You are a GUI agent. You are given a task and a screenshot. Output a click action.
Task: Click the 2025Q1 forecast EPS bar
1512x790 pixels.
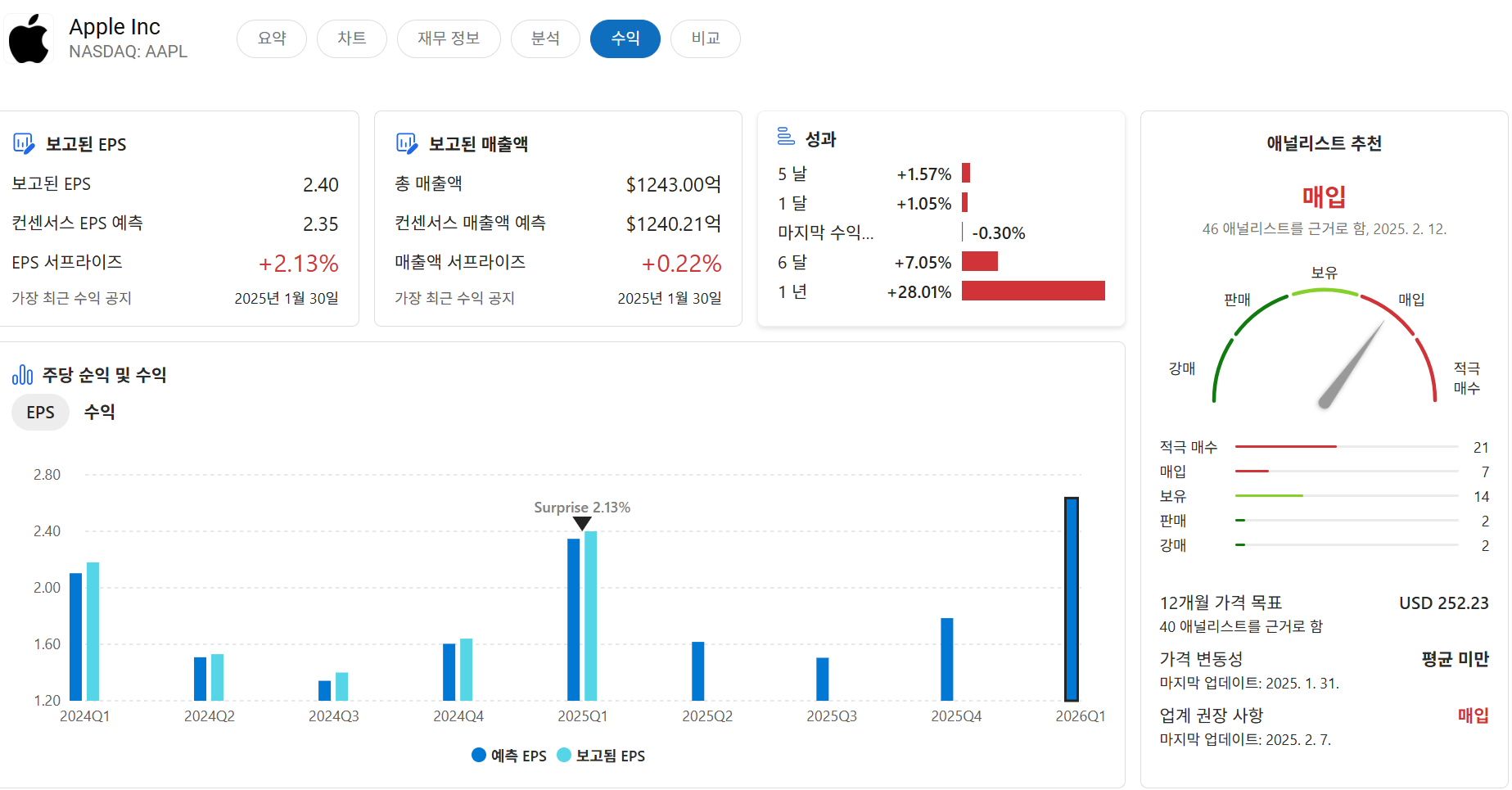pyautogui.click(x=573, y=620)
